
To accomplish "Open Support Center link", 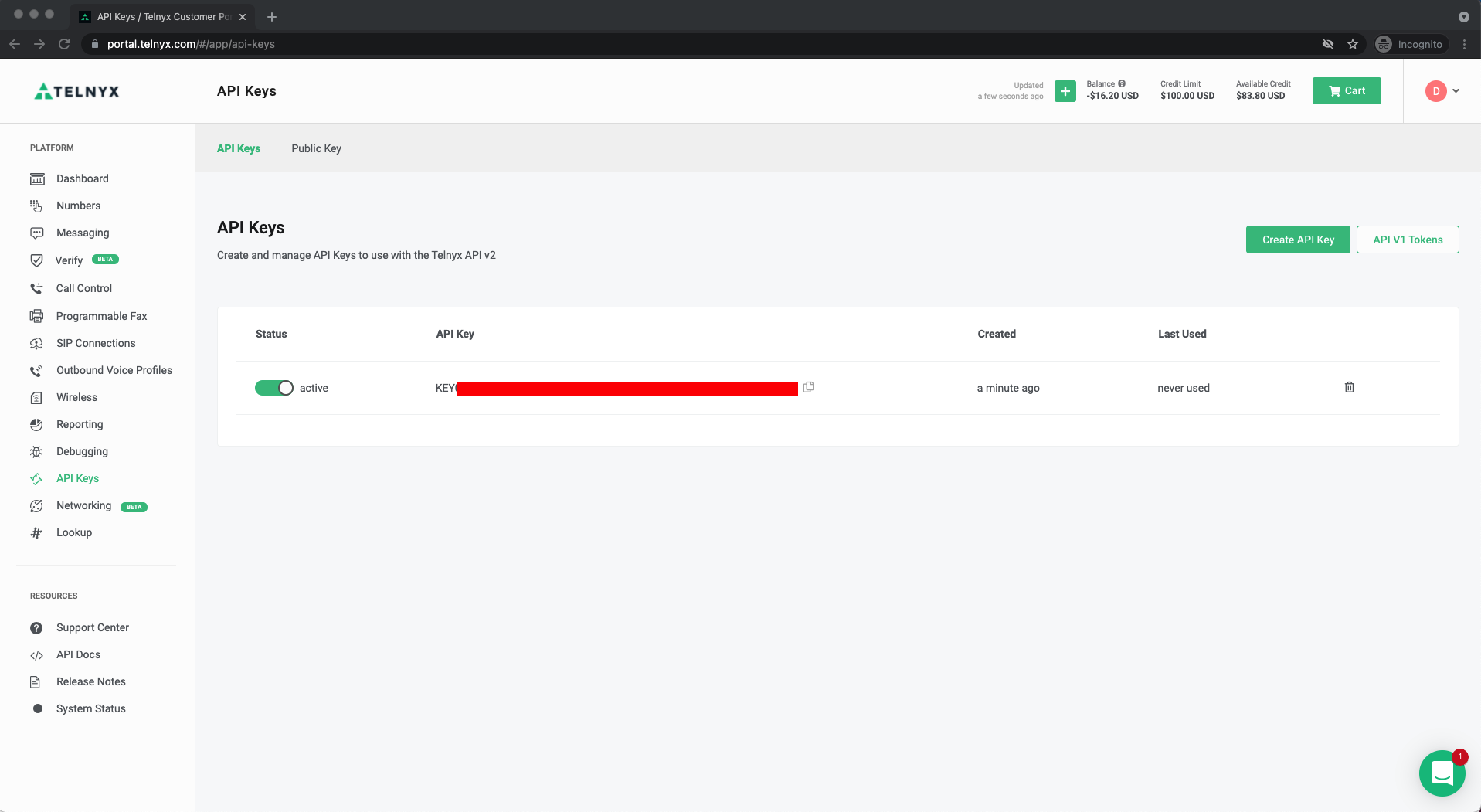I will (x=93, y=627).
